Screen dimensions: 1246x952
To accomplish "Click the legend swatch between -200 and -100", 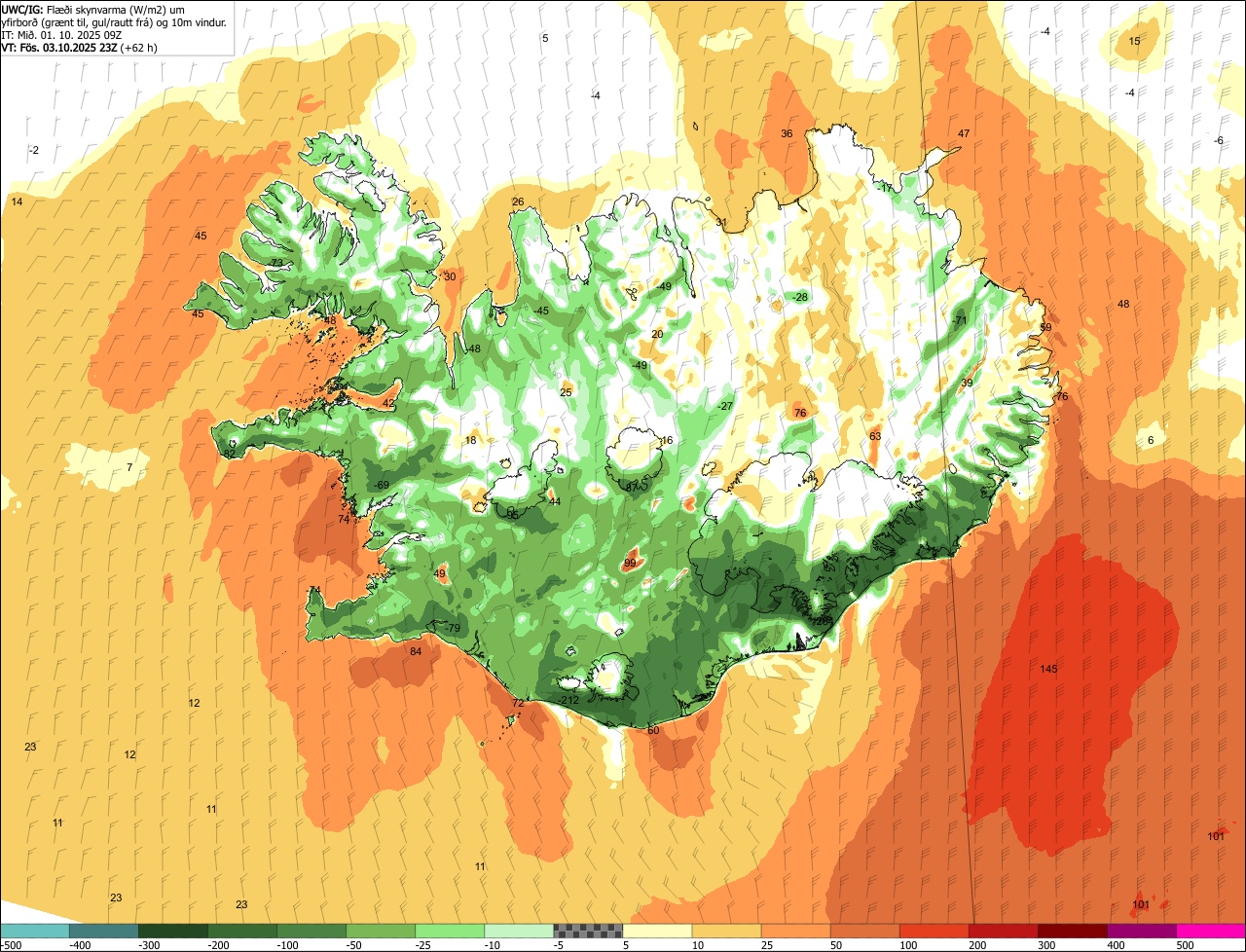I will pos(242,931).
